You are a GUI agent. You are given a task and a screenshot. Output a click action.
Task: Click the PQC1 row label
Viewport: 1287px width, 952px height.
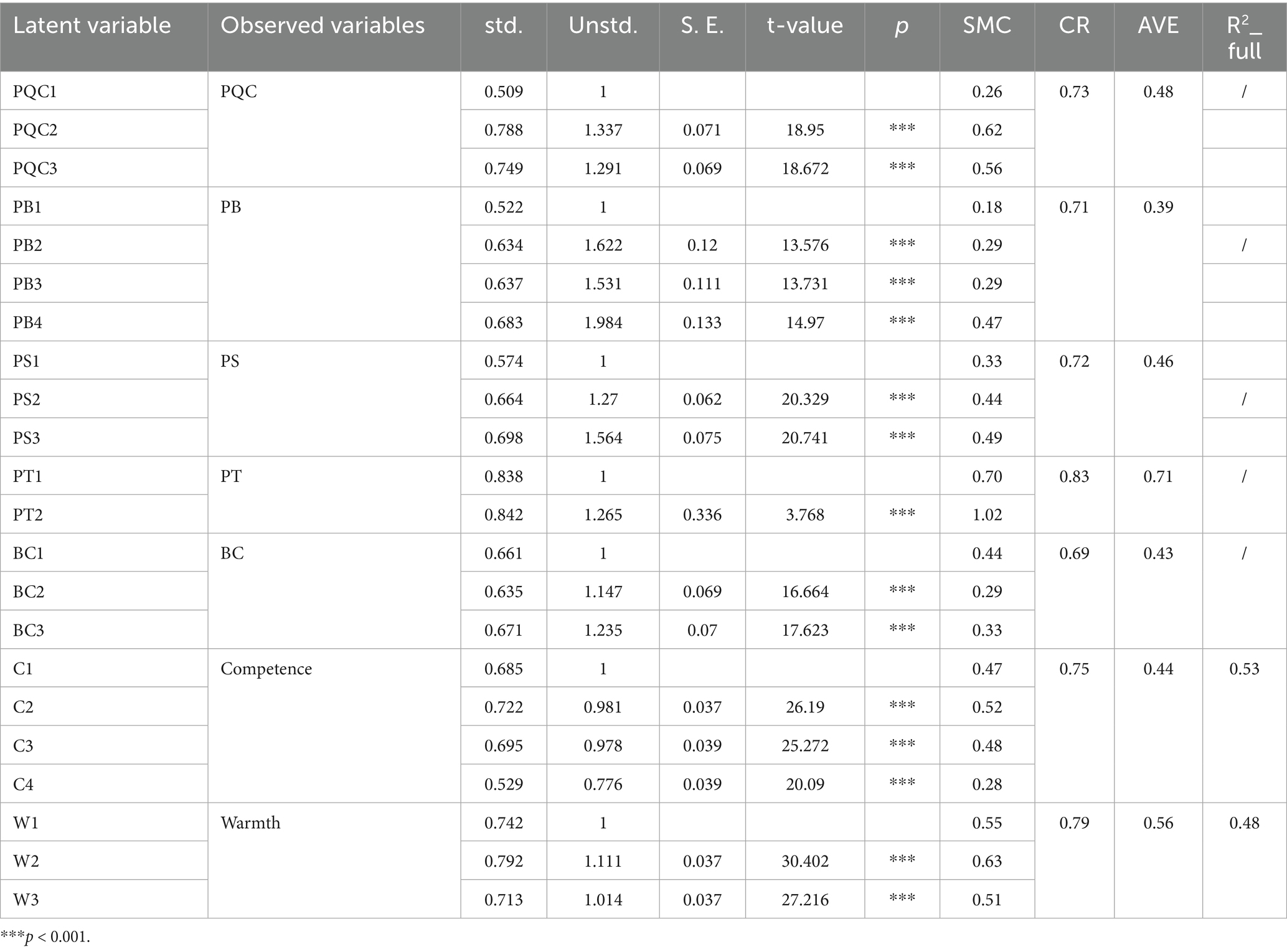click(x=35, y=92)
